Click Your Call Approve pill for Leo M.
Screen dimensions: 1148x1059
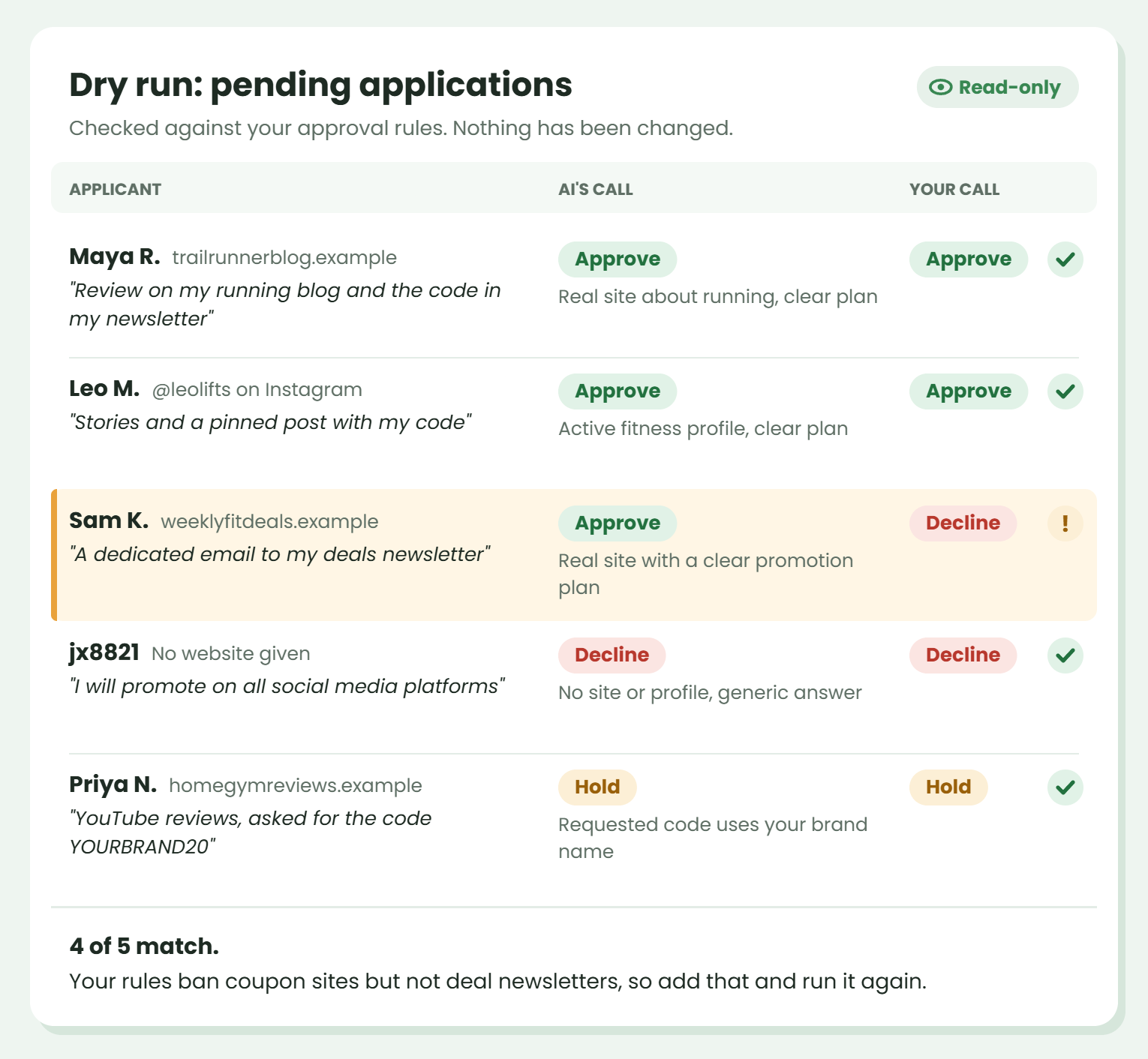pyautogui.click(x=969, y=391)
